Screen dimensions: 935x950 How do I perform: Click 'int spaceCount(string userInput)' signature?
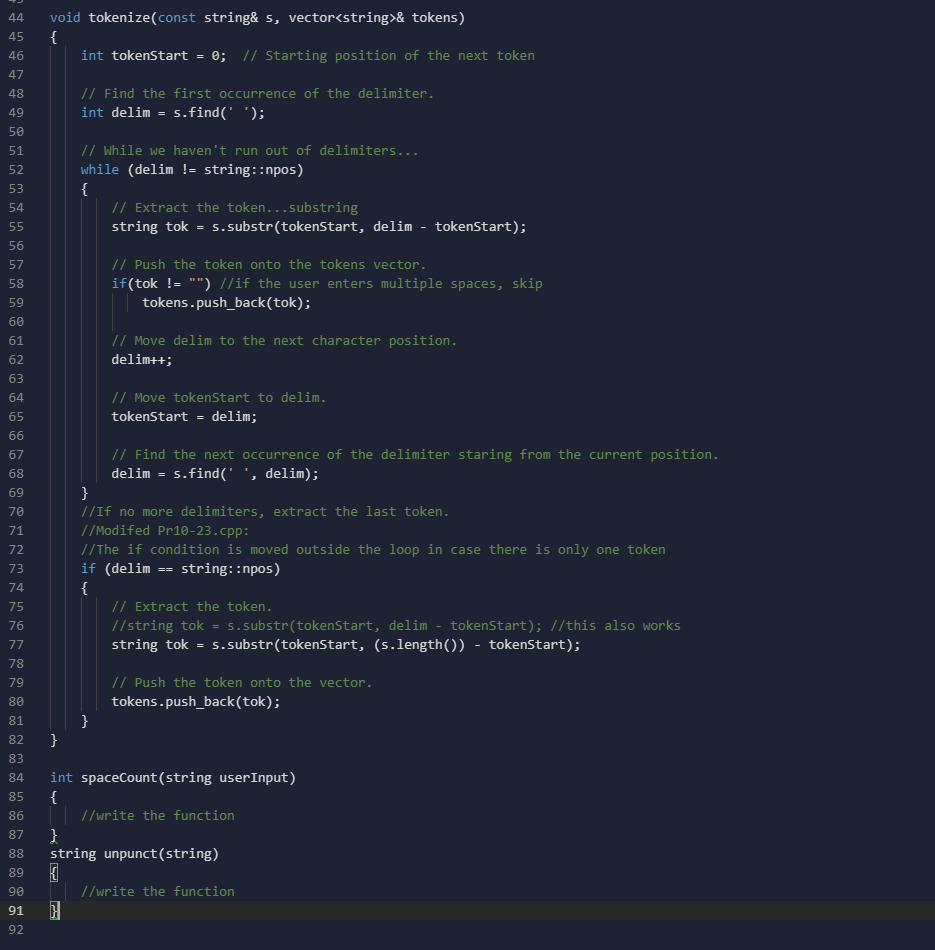173,778
